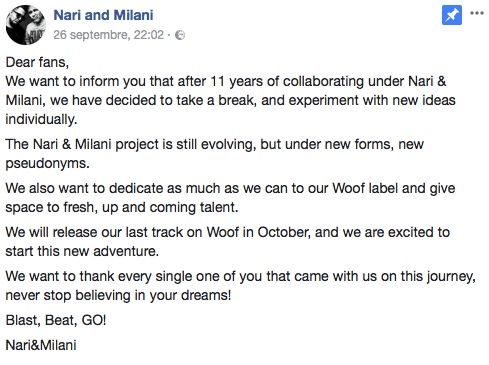Viewport: 489px width, 365px height.
Task: Click 'never stop believing in your dreams!'
Action: 118,295
